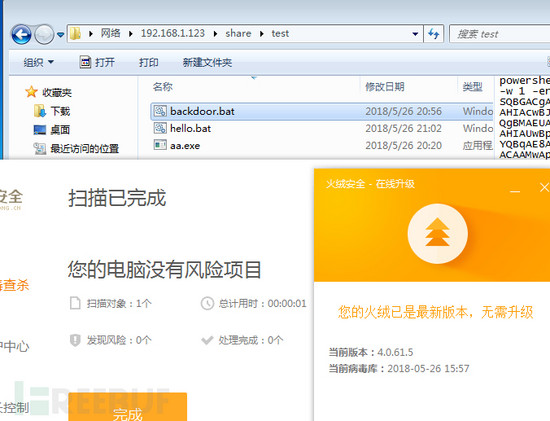The height and width of the screenshot is (421, 550).
Task: Sort by the 修改日期 column header
Action: (385, 86)
